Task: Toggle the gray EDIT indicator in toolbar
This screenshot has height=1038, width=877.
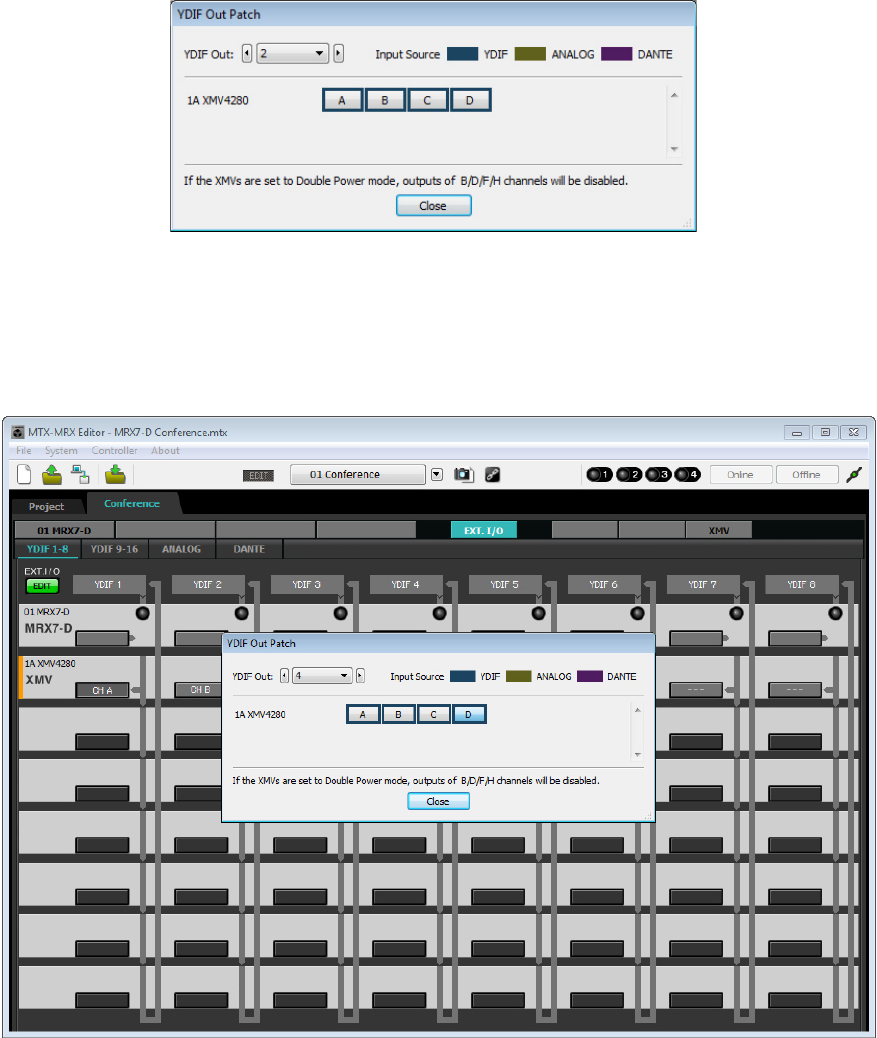Action: pos(258,475)
